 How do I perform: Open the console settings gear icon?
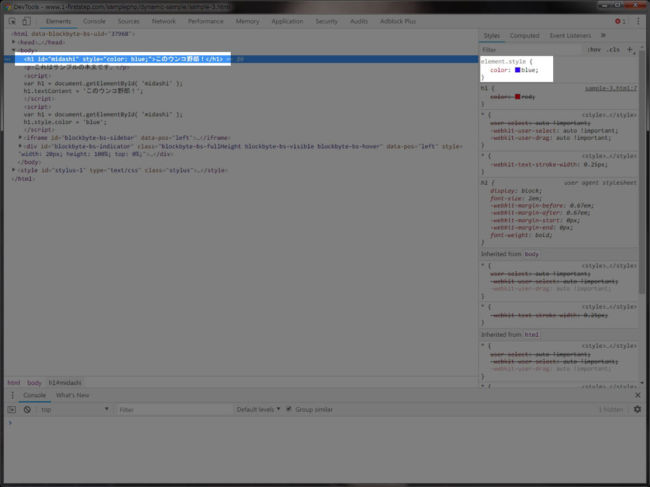(x=638, y=409)
